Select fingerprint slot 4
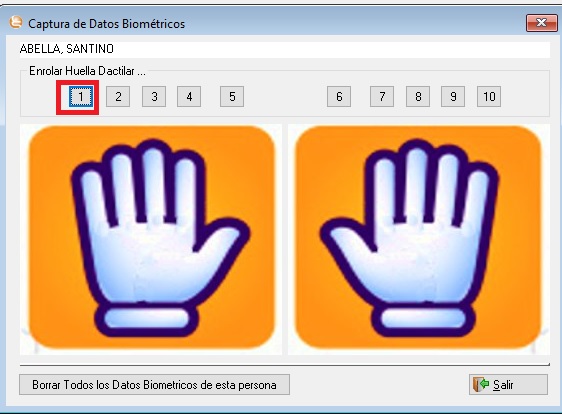 click(189, 96)
